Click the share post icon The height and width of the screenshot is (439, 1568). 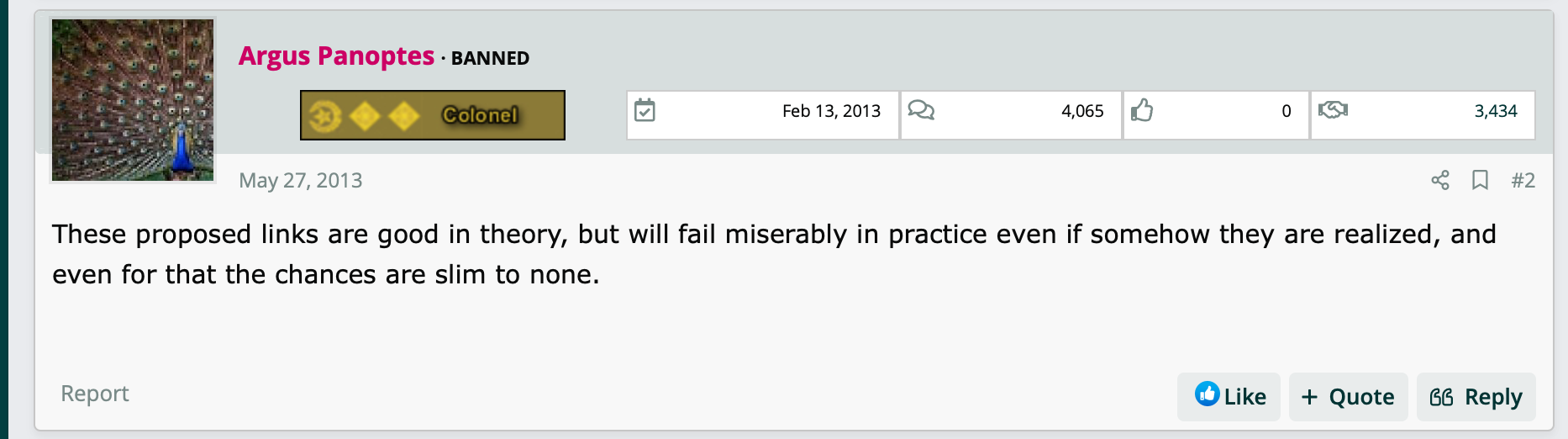point(1440,180)
